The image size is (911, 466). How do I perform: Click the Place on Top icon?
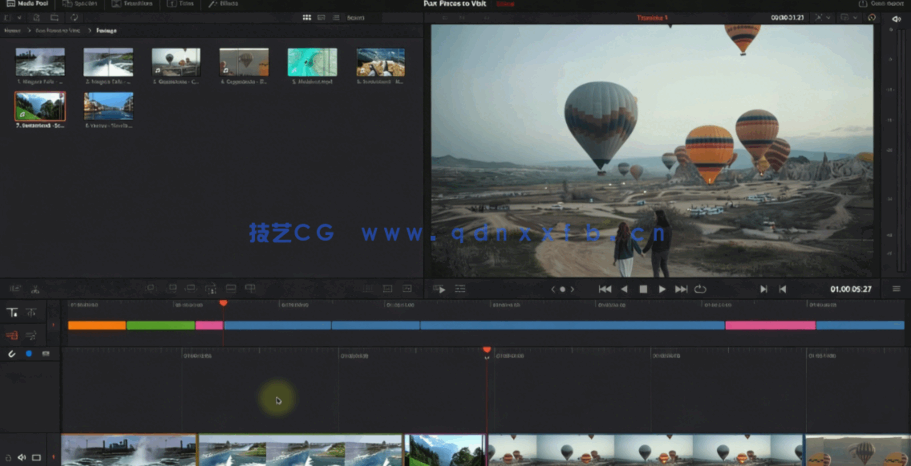[231, 288]
